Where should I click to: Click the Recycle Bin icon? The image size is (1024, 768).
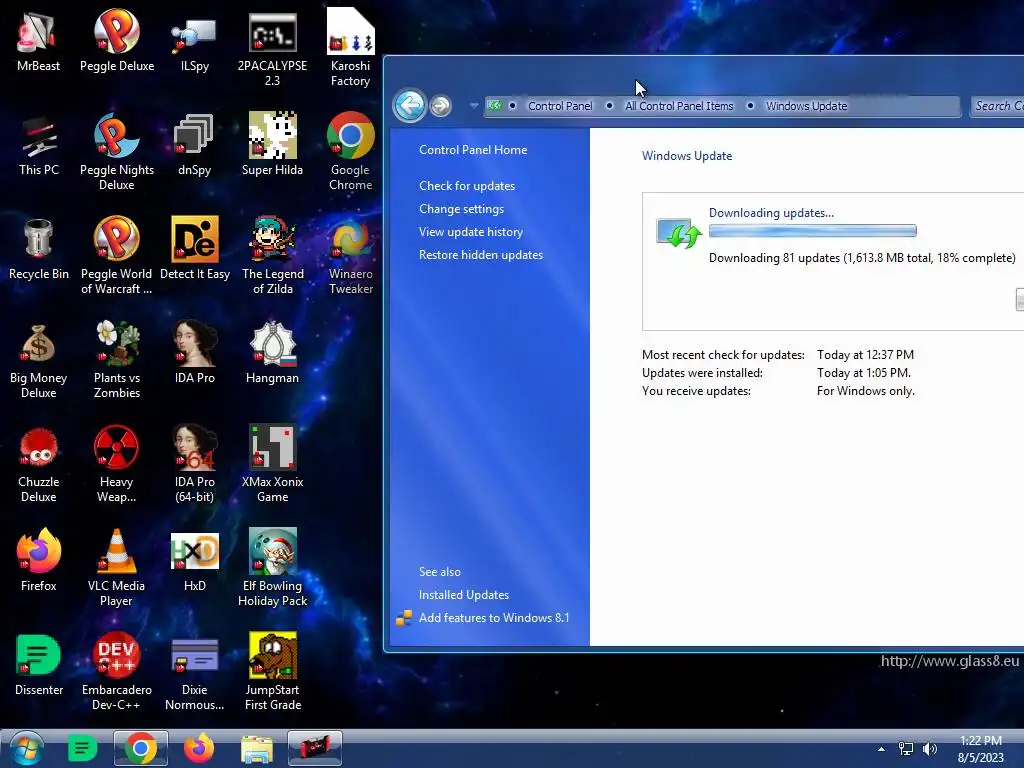tap(38, 249)
